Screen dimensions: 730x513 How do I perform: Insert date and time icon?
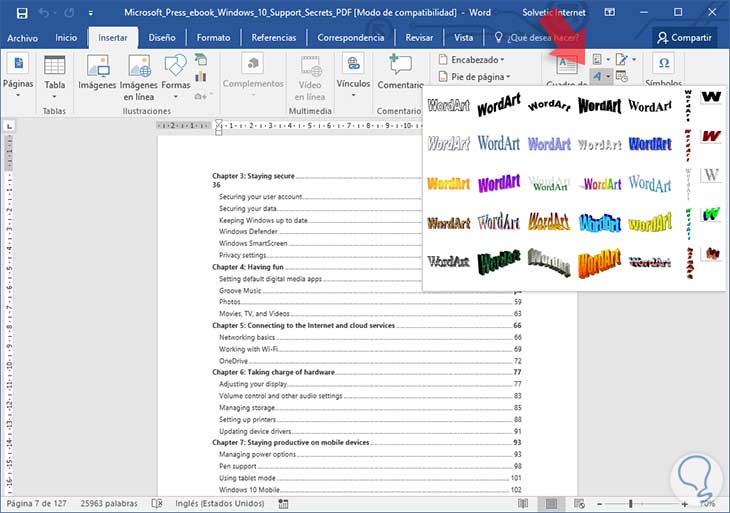[x=622, y=76]
